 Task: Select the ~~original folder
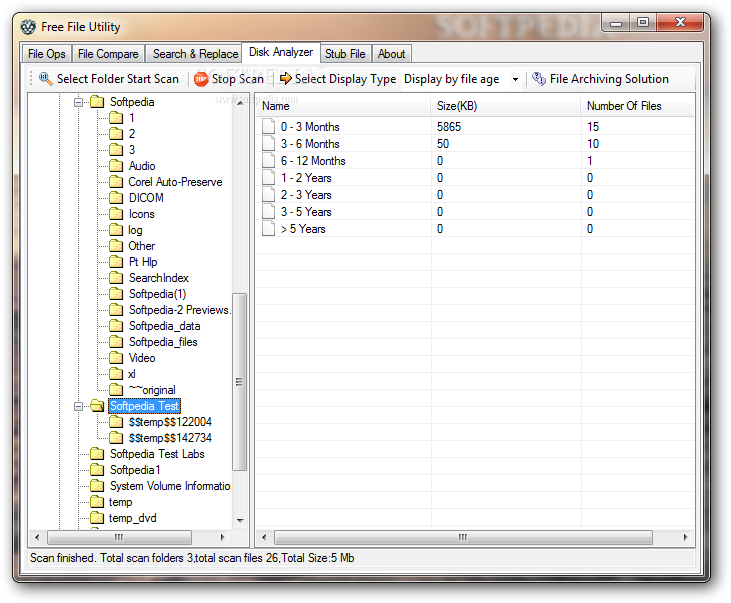[x=152, y=390]
